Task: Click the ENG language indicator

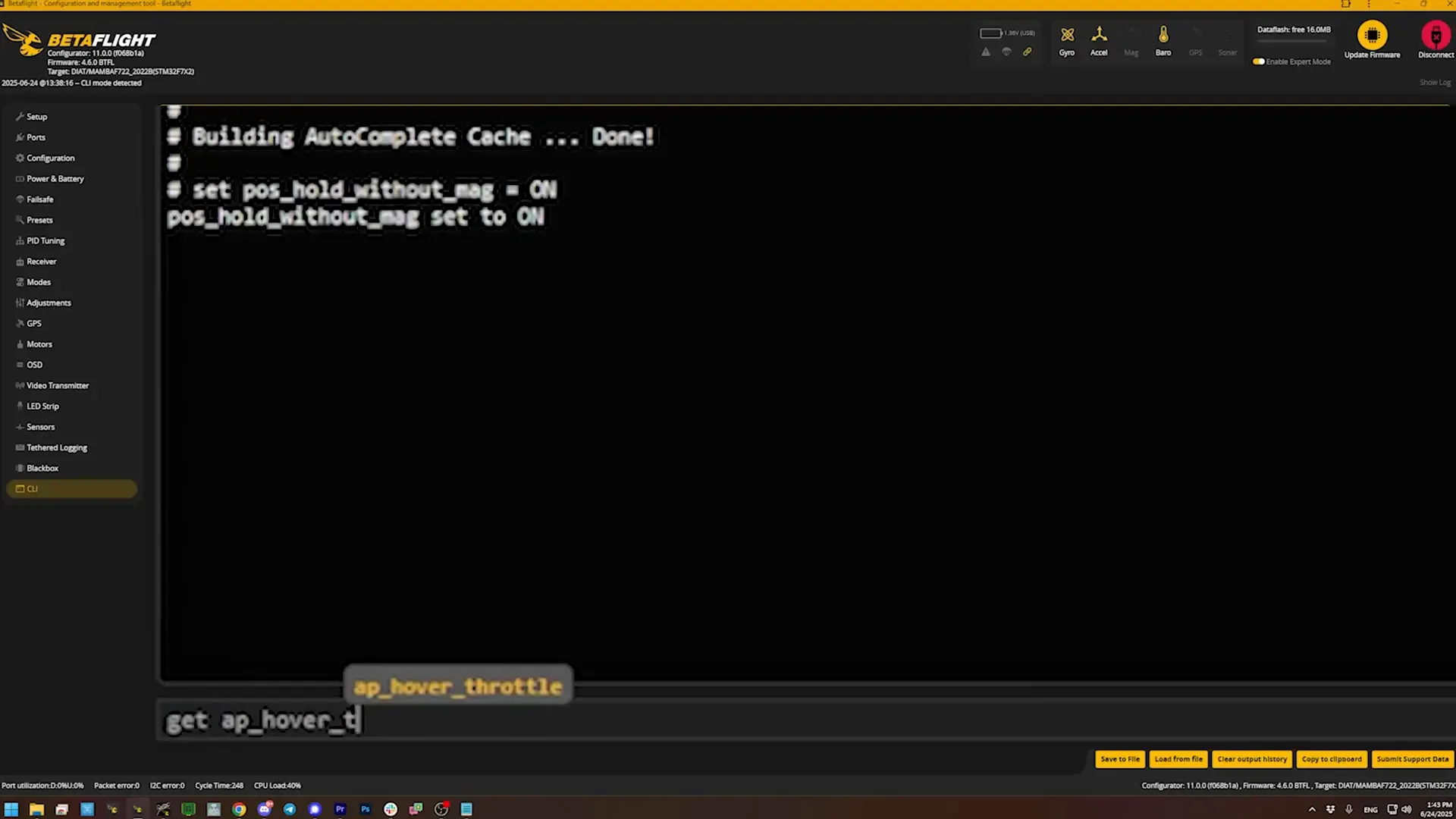Action: 1370,810
